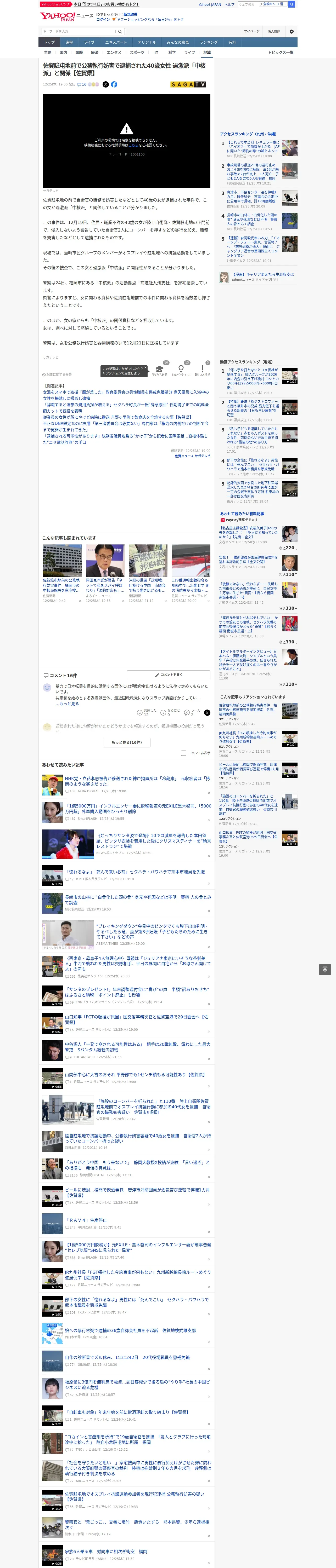336x1568 pixels.
Task: Click the 新しい視点 exclamation reaction icon
Action: (x=203, y=369)
